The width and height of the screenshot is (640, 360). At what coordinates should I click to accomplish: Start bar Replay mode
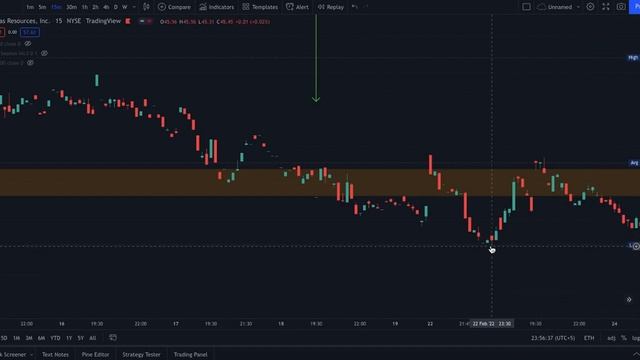(331, 7)
